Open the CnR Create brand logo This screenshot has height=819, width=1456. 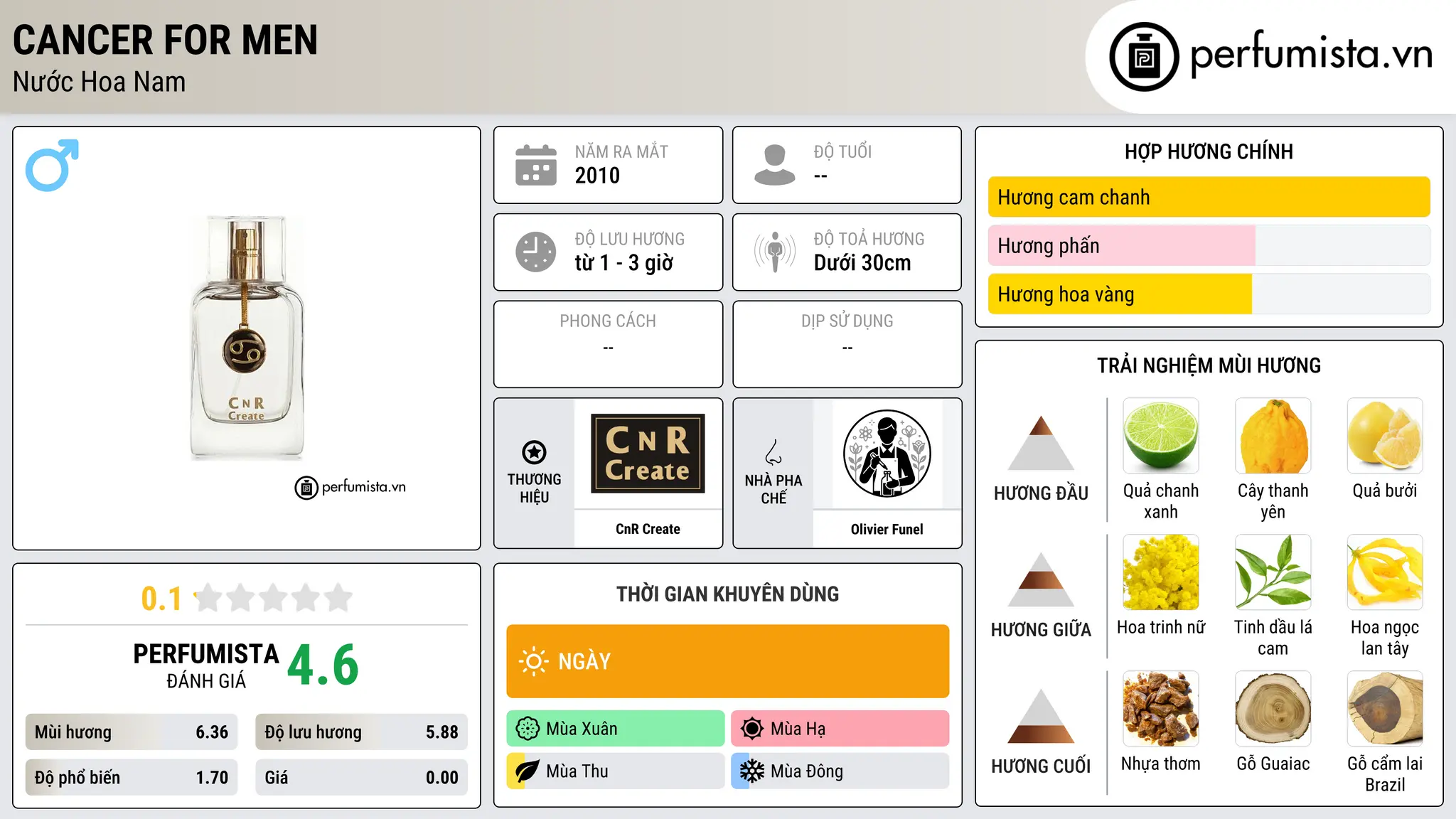(x=648, y=454)
